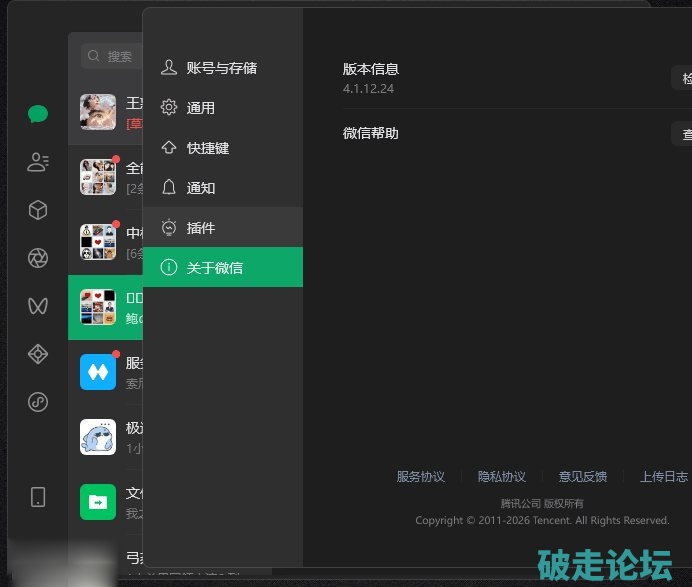Click the bell icon beside 通知

pos(169,187)
